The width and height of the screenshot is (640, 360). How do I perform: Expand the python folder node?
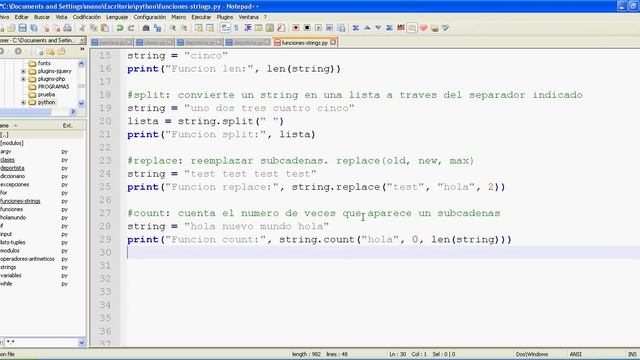coord(23,102)
